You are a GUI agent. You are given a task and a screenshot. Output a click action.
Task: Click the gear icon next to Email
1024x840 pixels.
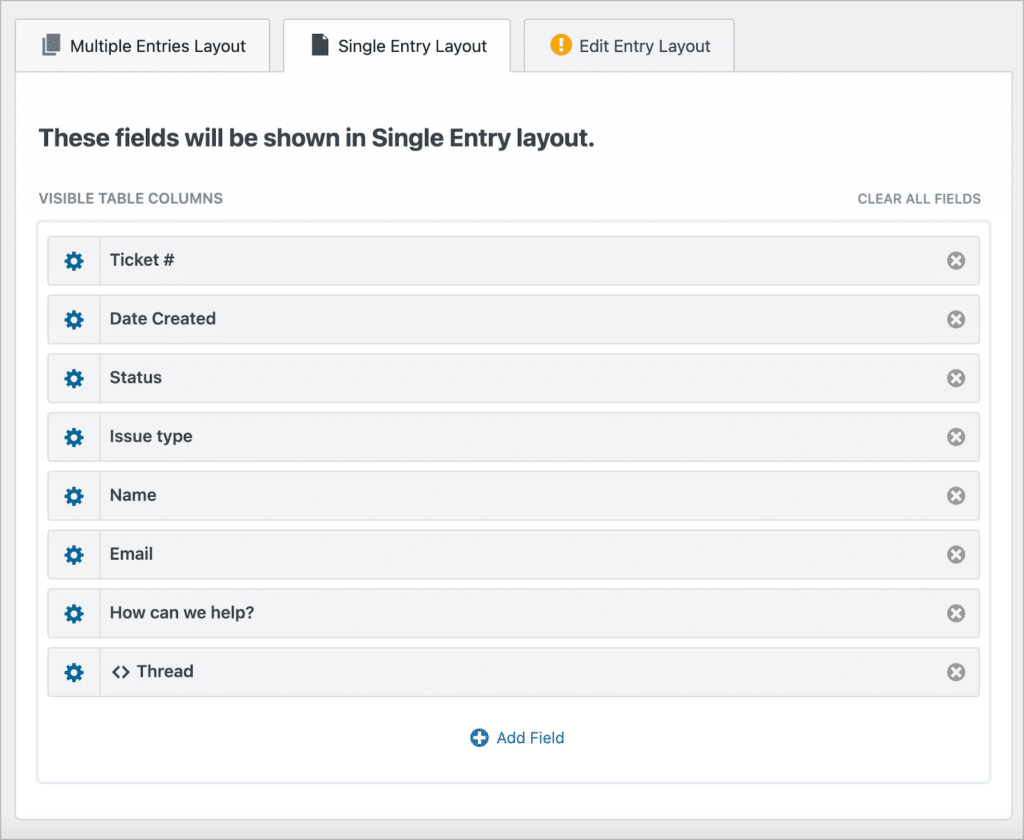pos(74,555)
